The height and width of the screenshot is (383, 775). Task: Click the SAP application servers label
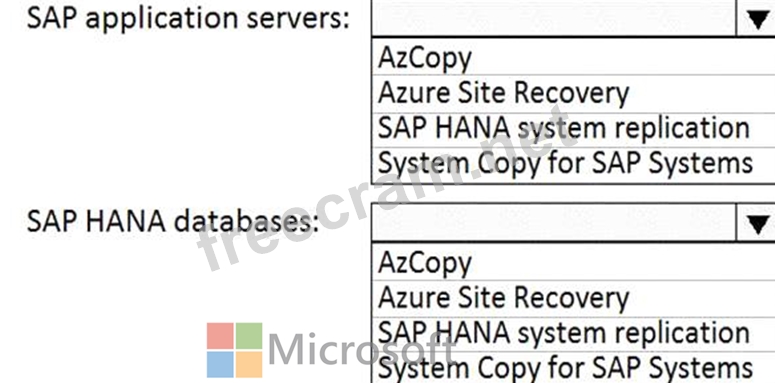coord(188,19)
